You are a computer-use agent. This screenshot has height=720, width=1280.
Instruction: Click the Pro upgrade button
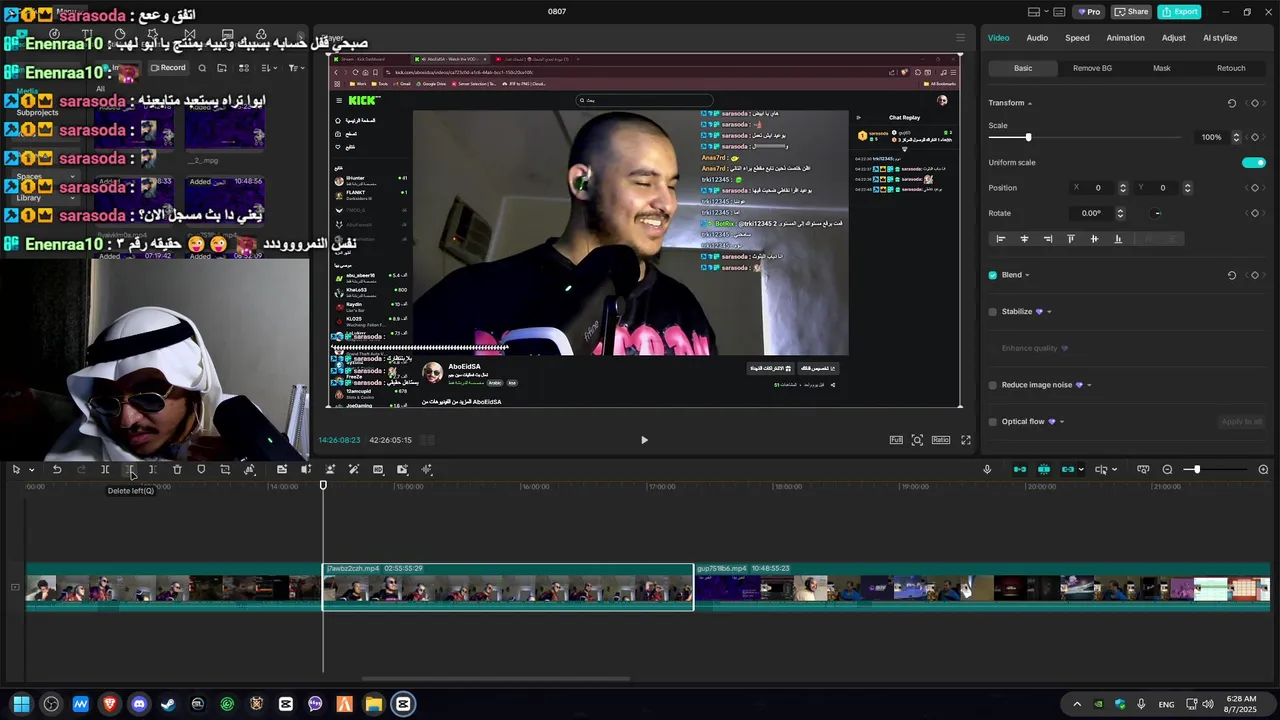pyautogui.click(x=1088, y=12)
